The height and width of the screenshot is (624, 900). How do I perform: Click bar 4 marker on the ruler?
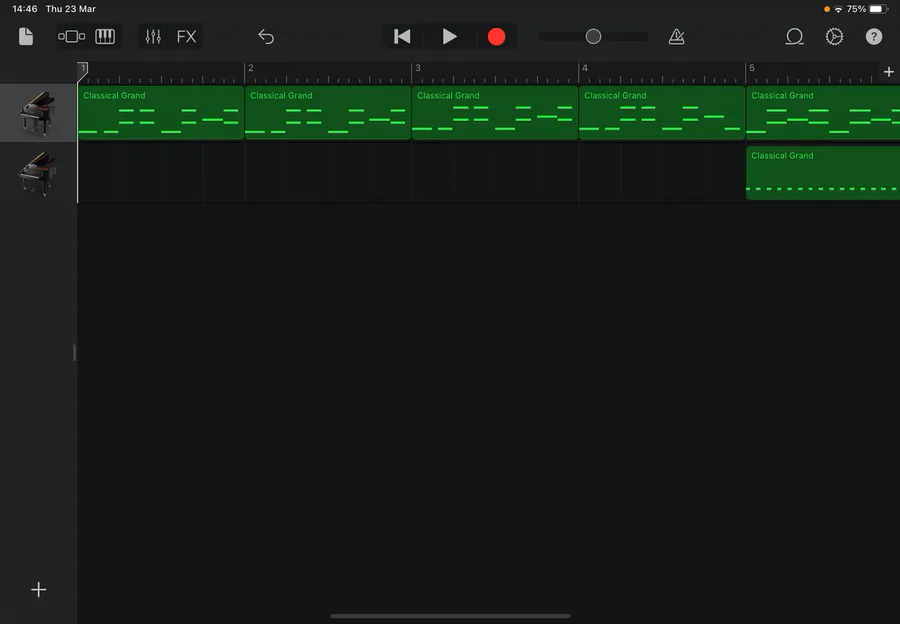tap(584, 68)
